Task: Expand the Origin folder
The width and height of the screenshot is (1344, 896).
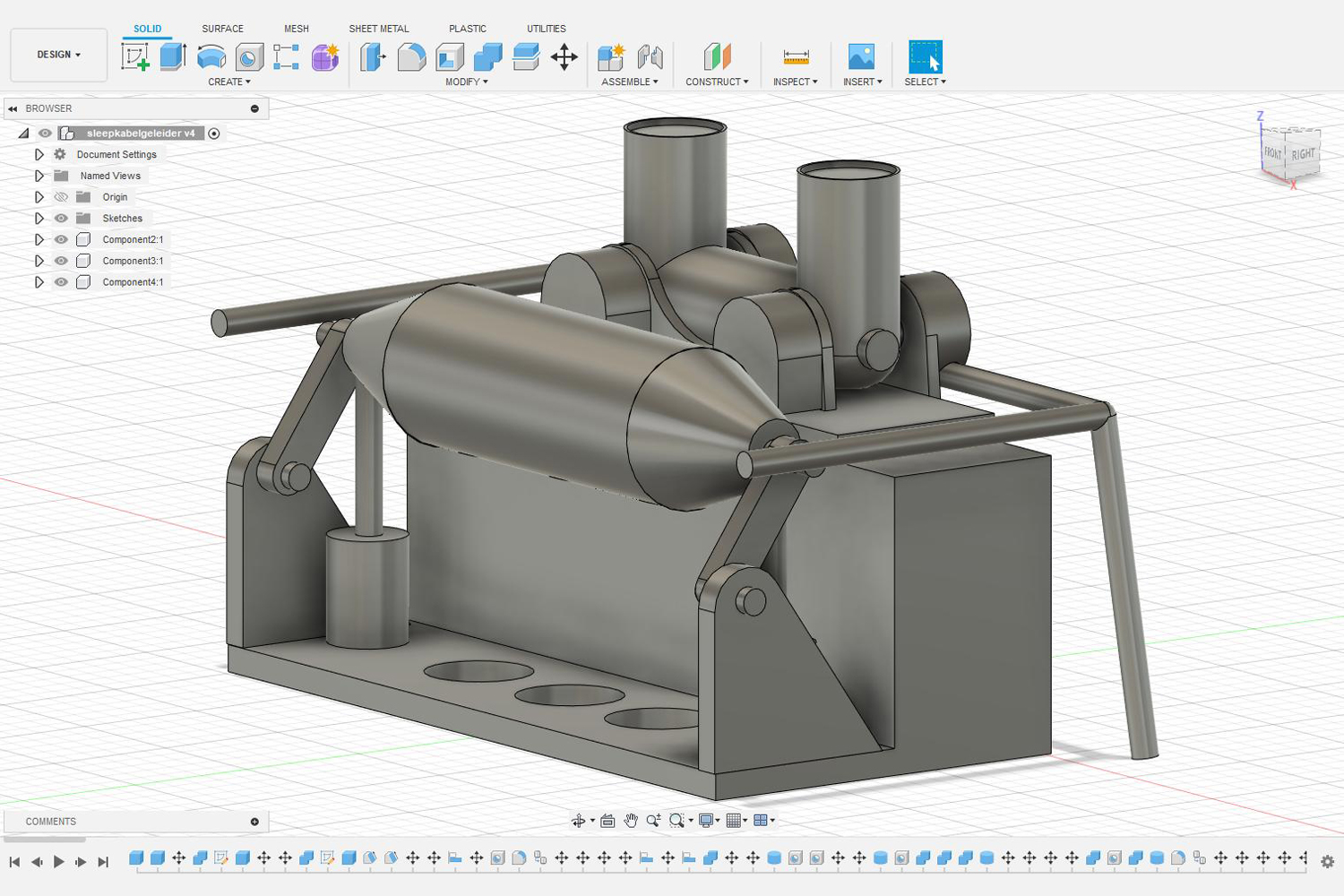Action: (x=39, y=197)
